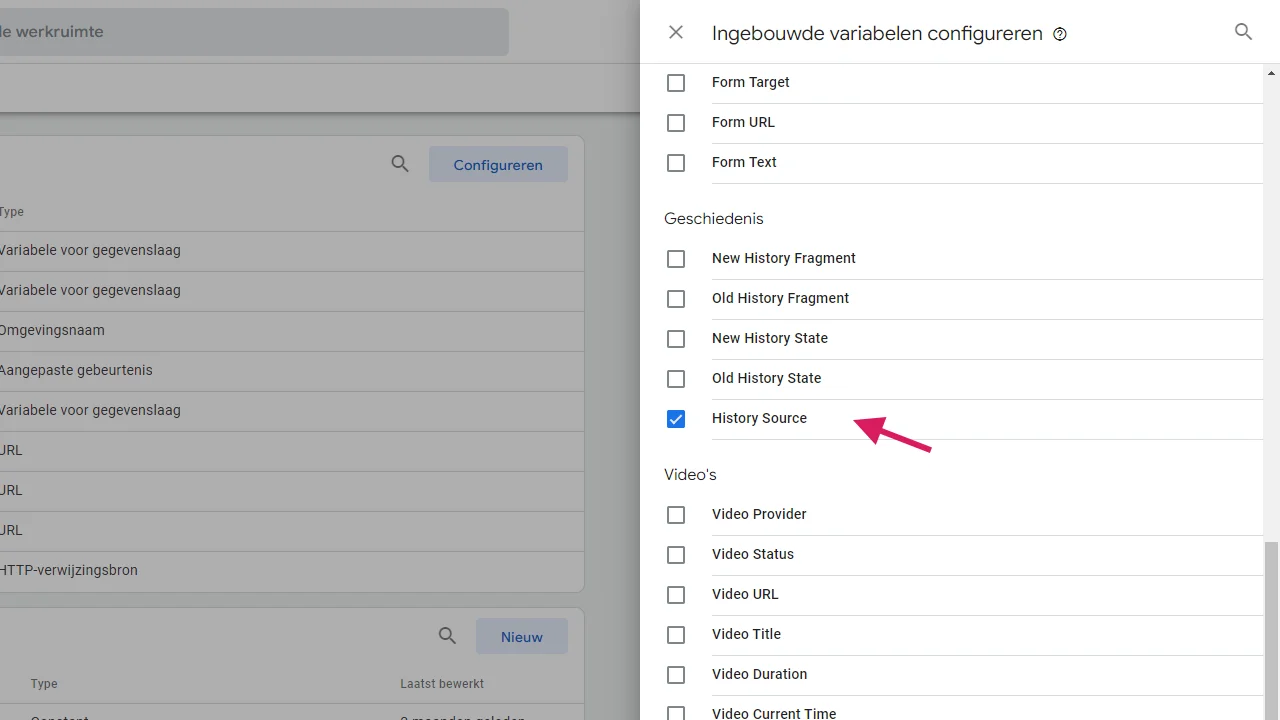Click the Configureren button

[x=498, y=165]
